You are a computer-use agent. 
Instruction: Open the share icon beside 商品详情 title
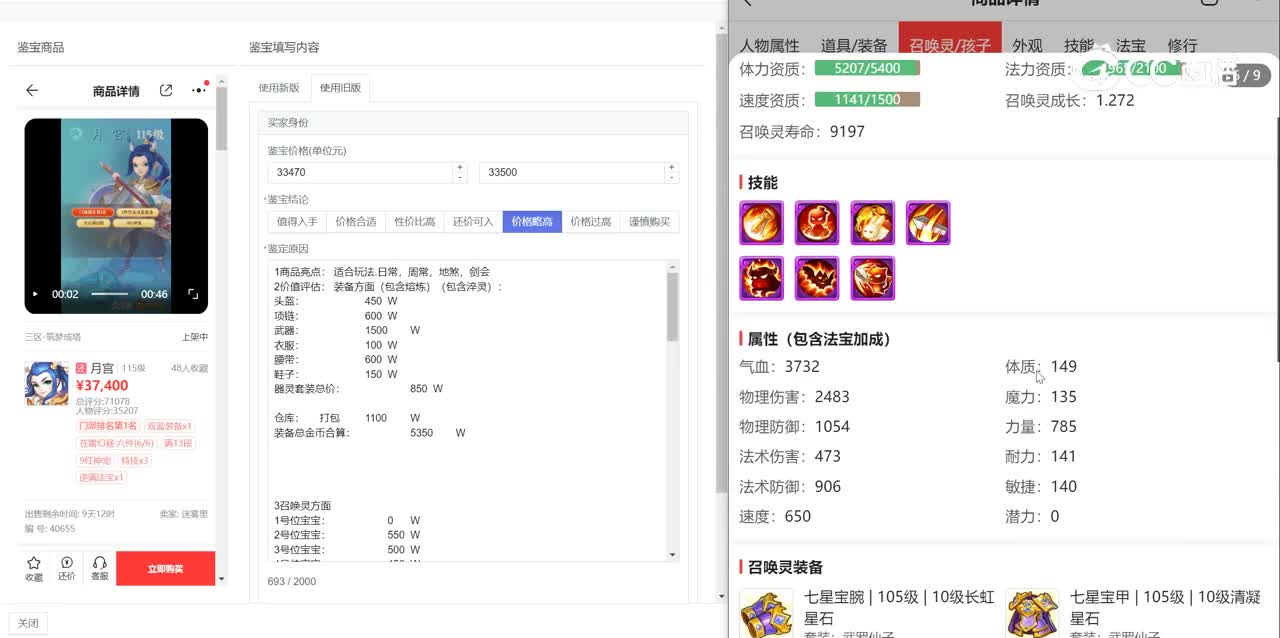pos(166,90)
